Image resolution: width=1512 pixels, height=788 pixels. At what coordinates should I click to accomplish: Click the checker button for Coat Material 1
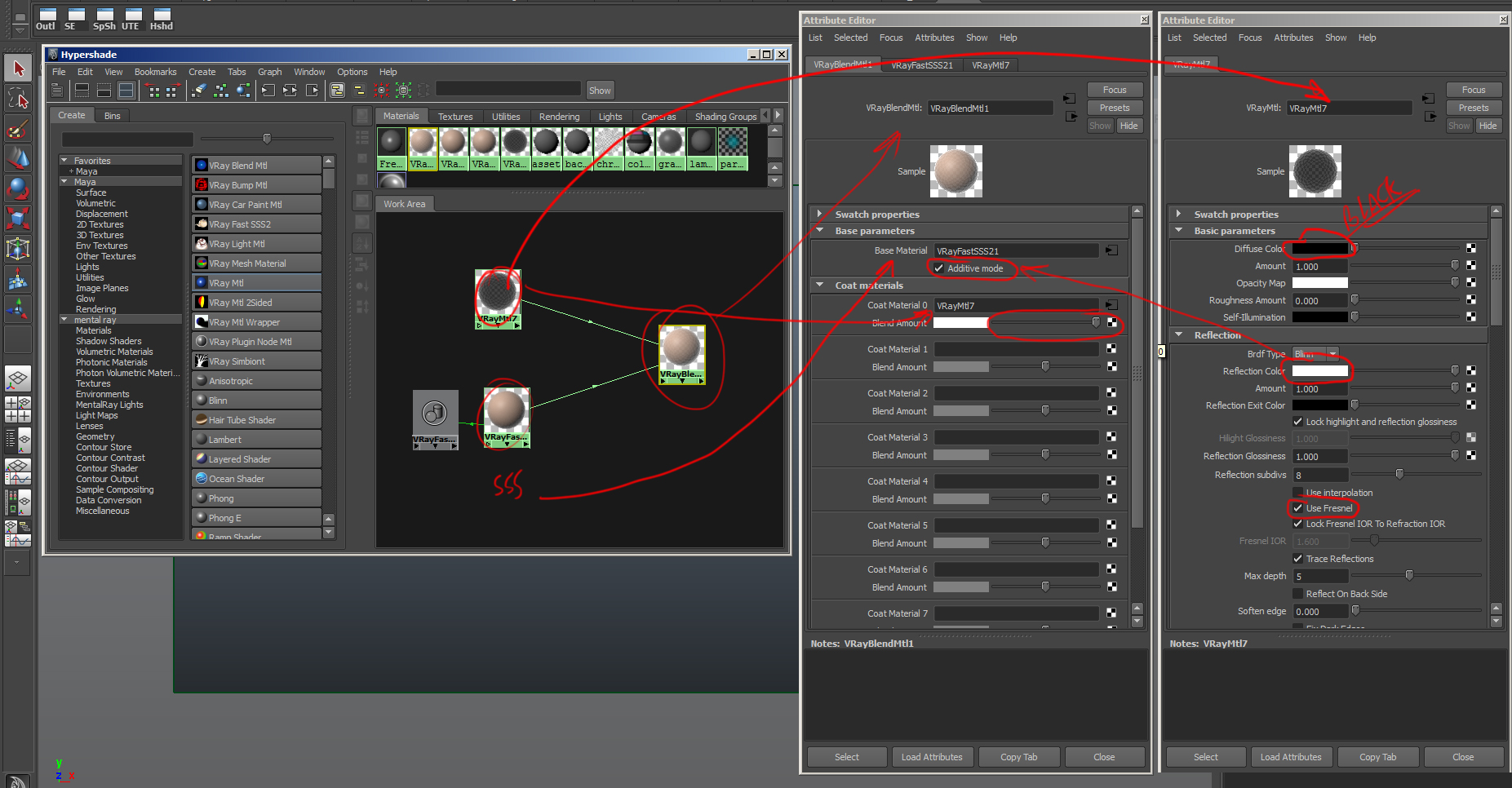coord(1111,348)
